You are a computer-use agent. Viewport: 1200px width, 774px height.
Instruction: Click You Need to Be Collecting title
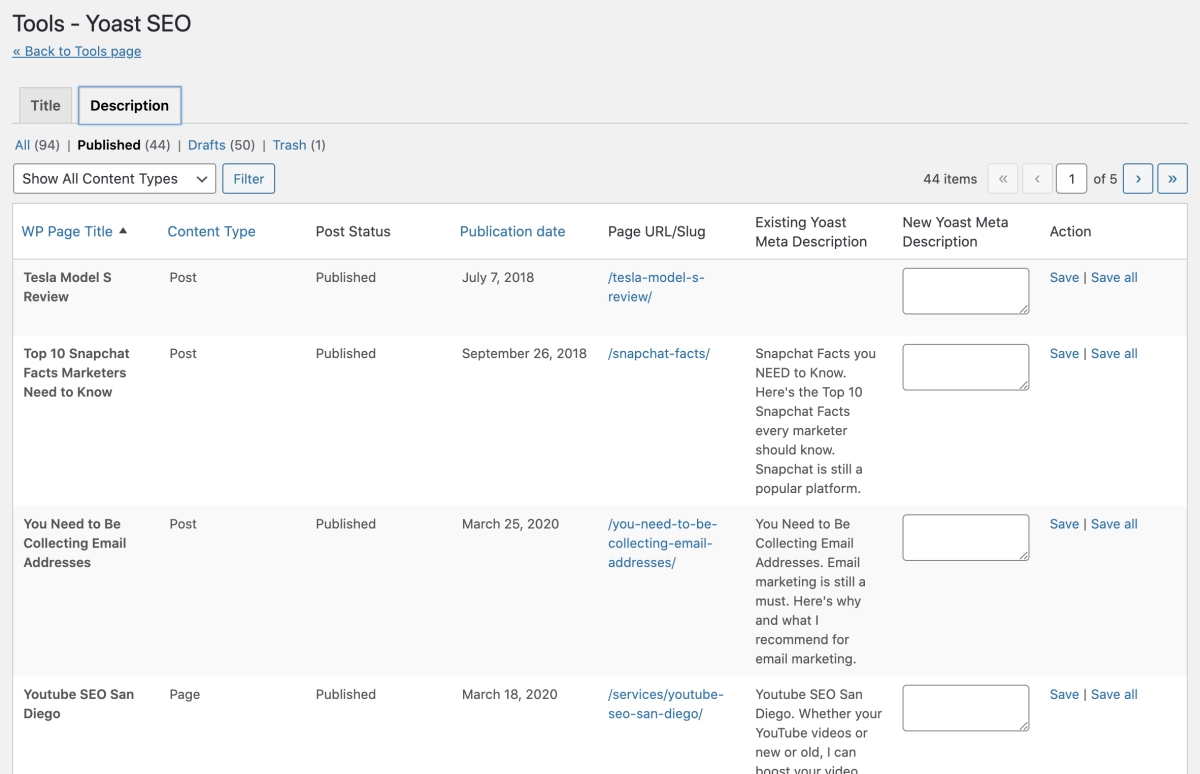pyautogui.click(x=74, y=543)
